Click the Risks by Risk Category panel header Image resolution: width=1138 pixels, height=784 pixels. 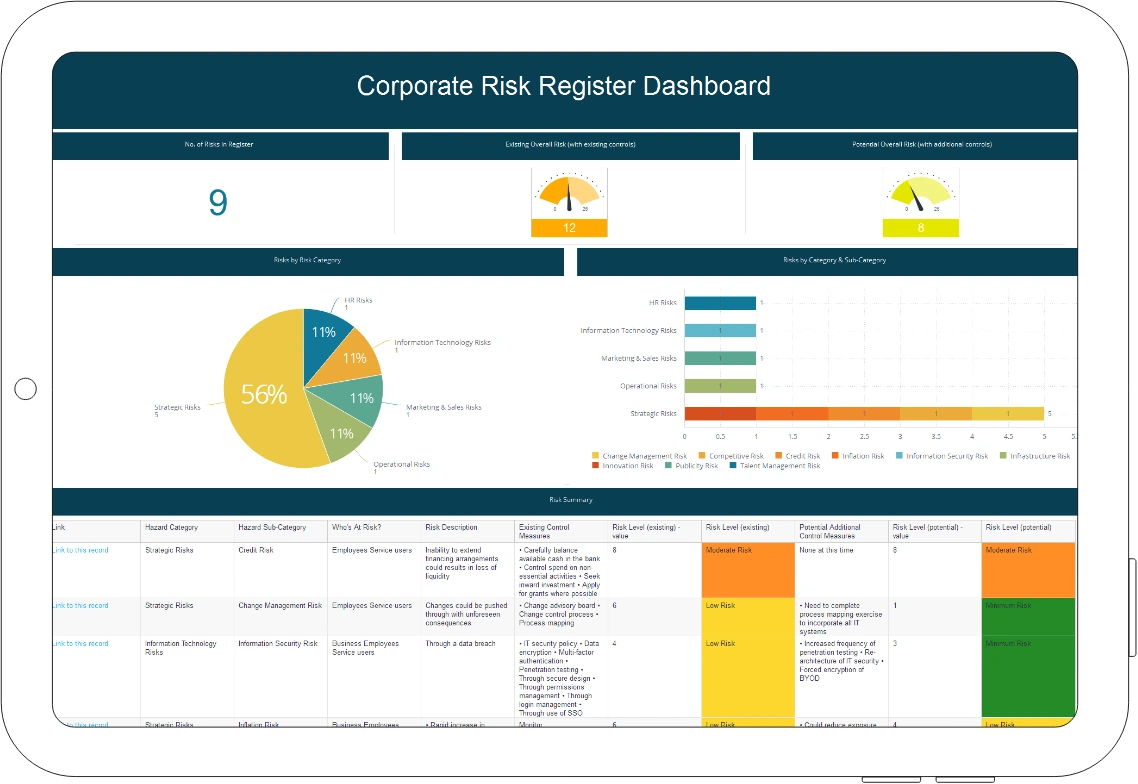click(308, 261)
